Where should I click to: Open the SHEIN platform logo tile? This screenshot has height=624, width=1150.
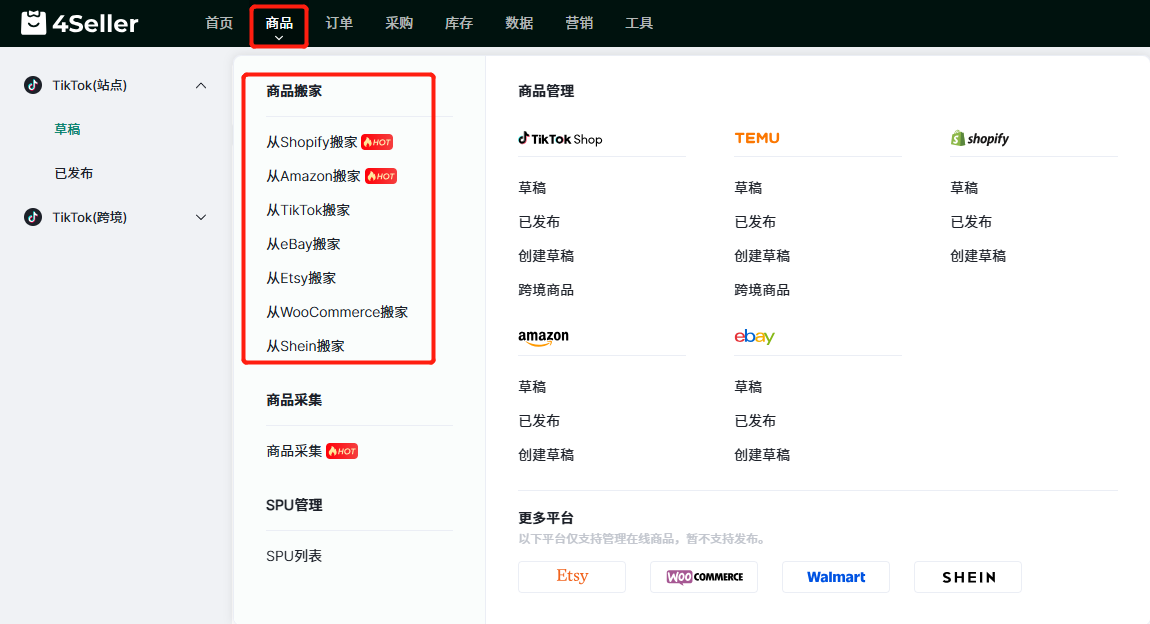point(968,577)
